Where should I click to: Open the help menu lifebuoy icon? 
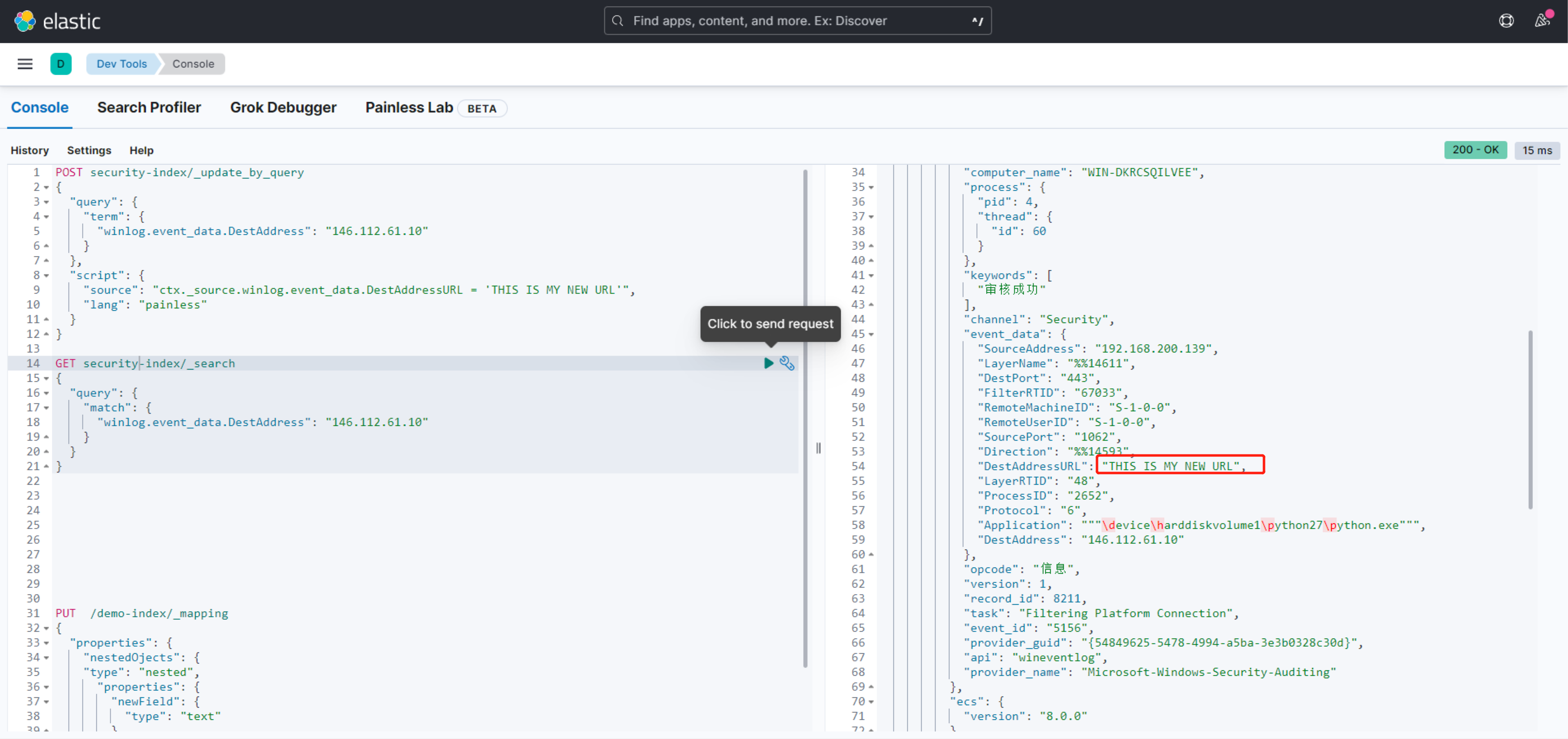click(1506, 21)
